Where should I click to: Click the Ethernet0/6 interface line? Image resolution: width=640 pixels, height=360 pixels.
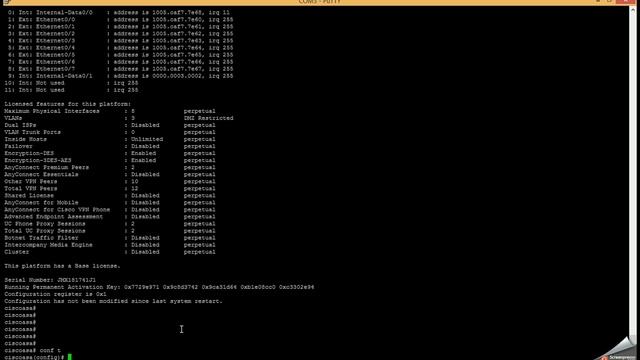(119, 62)
